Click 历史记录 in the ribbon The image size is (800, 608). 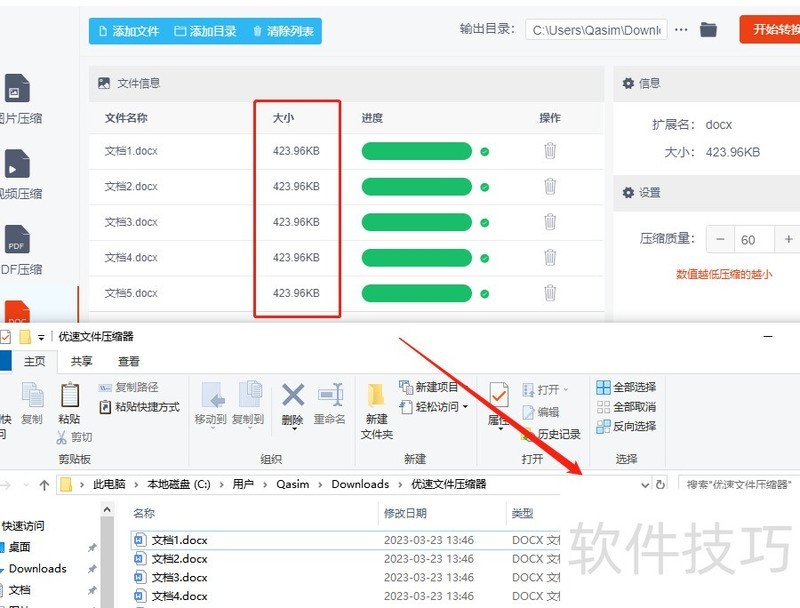coord(551,434)
